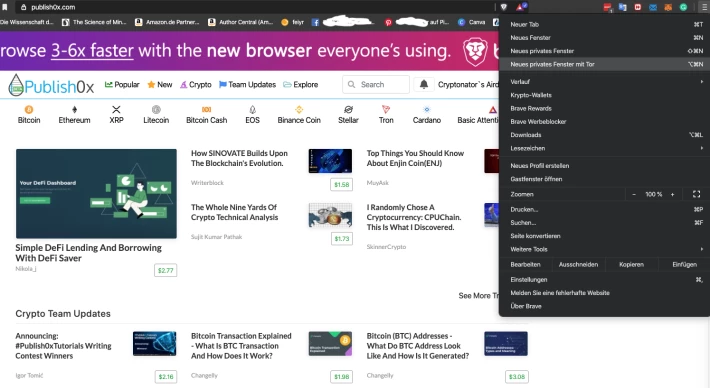Open the Brave Shields lion icon
The image size is (710, 388).
504,7
